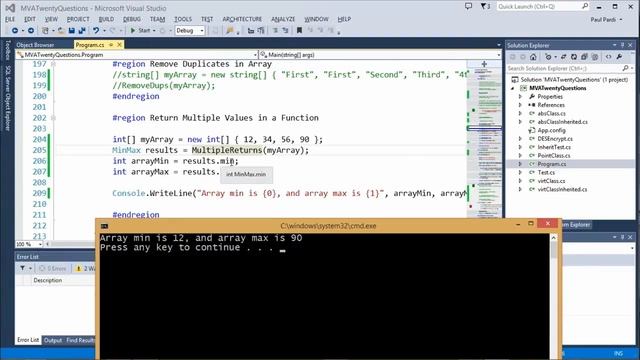The image size is (640, 360).
Task: Select PointClass.cs in Solution Explorer
Action: [x=553, y=156]
